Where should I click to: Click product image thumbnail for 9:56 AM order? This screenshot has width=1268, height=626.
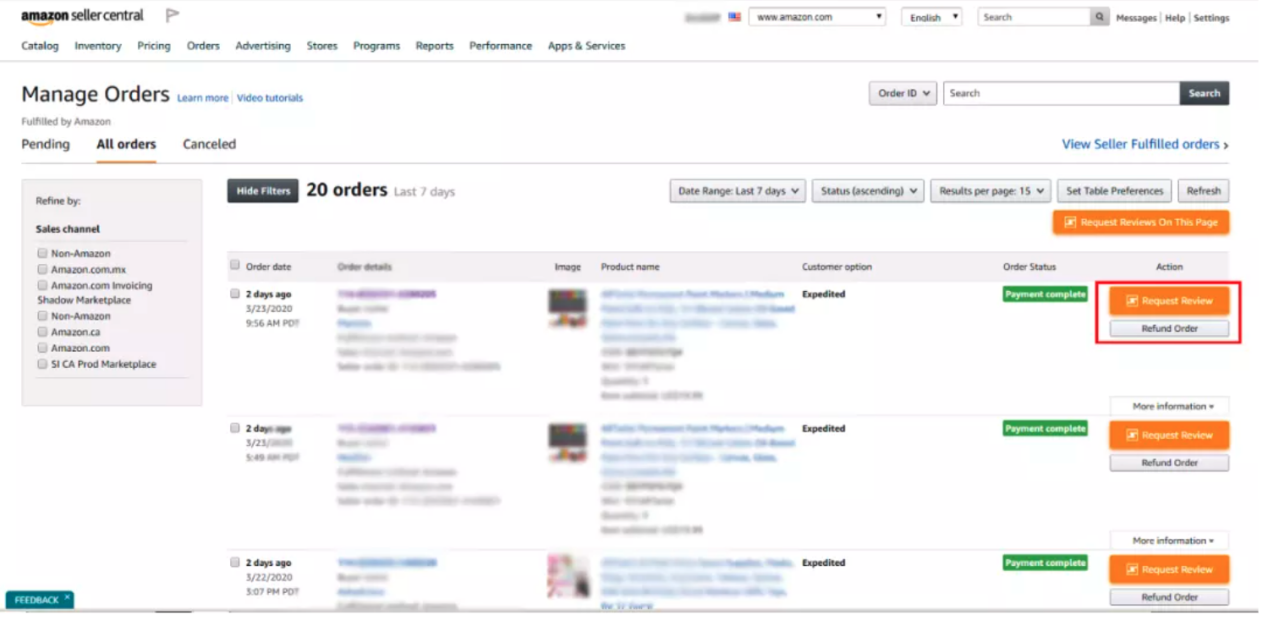click(568, 308)
